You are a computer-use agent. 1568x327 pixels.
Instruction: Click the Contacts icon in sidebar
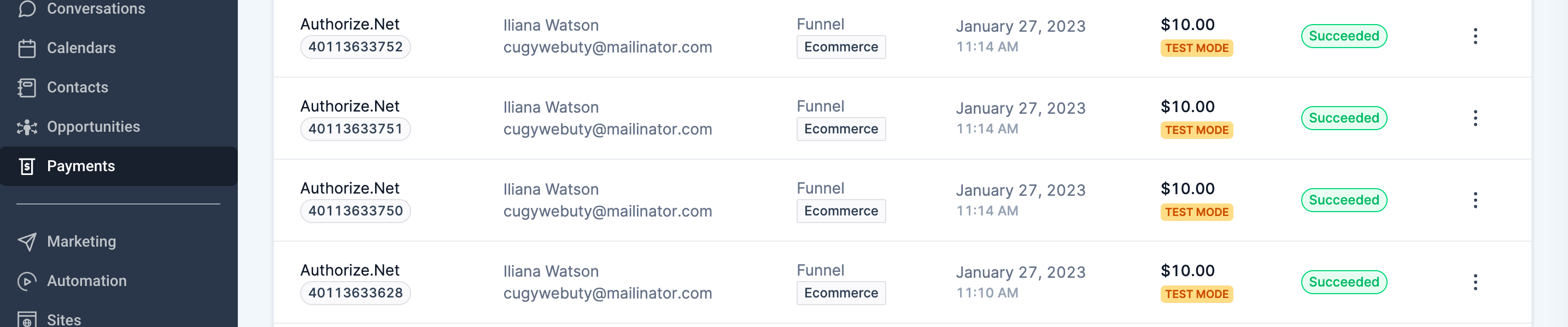point(27,87)
